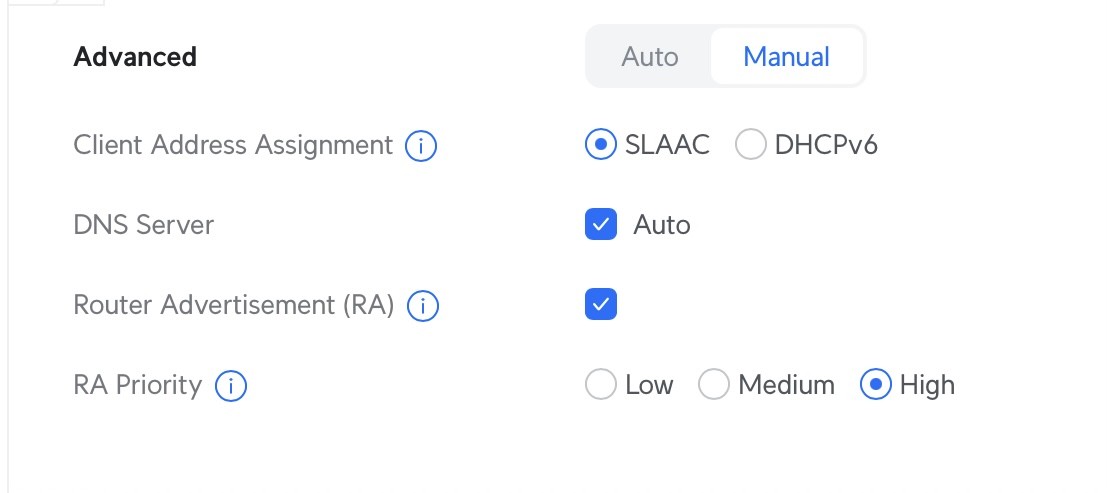The height and width of the screenshot is (493, 1107).
Task: Show the RA Priority info icon help
Action: tap(231, 385)
